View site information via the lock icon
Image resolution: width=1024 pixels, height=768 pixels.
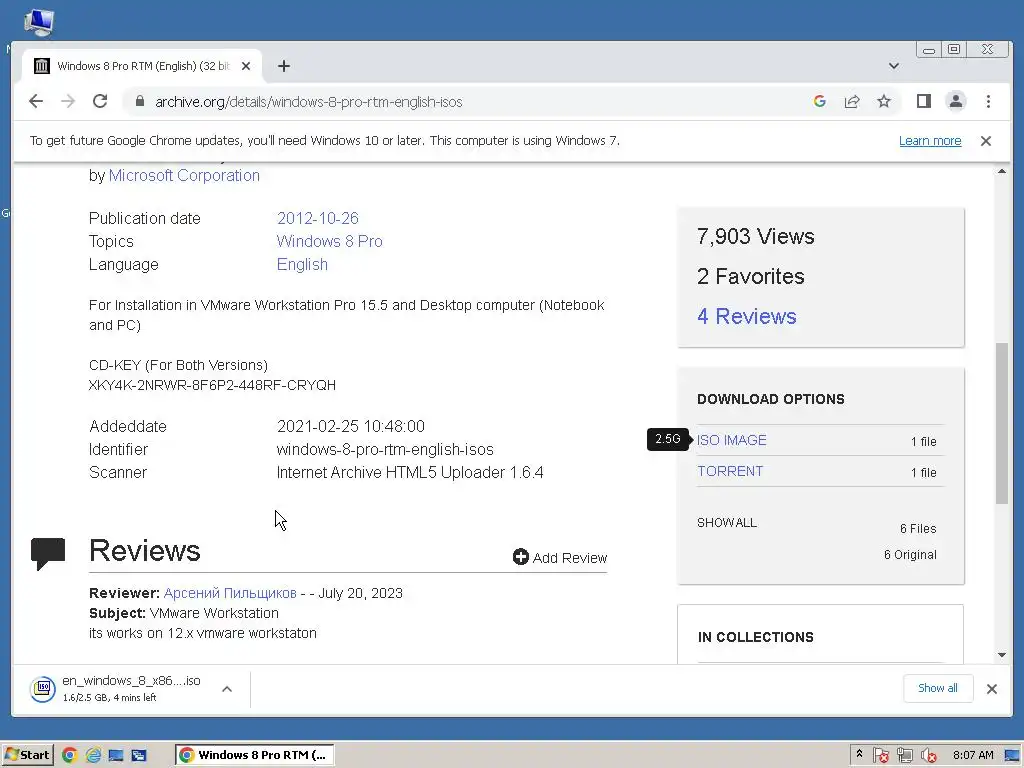[x=139, y=101]
